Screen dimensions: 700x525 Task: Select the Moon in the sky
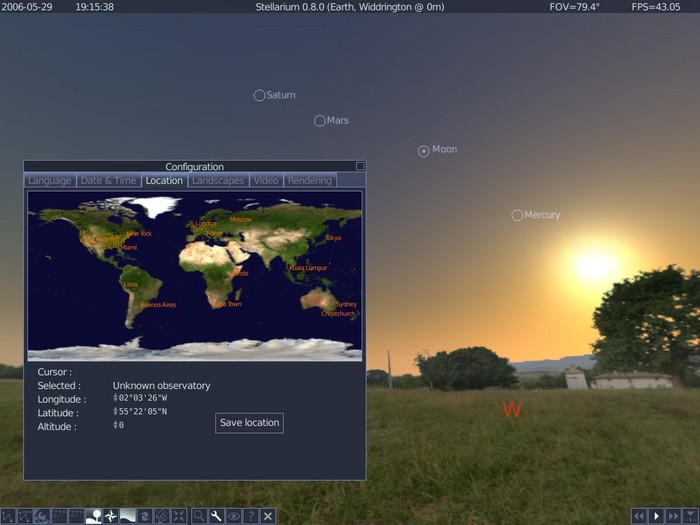(x=424, y=151)
